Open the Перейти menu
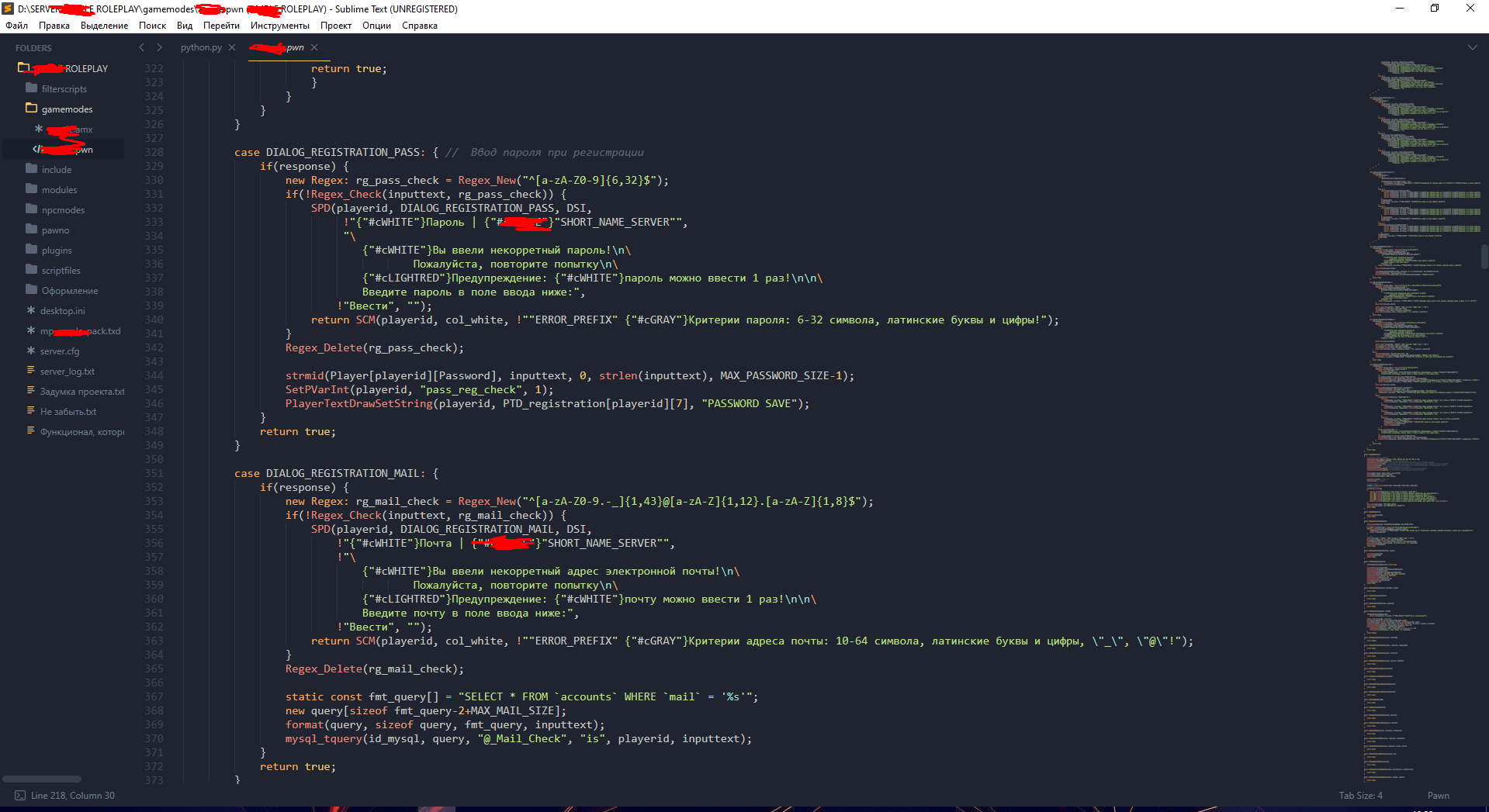 pos(221,26)
